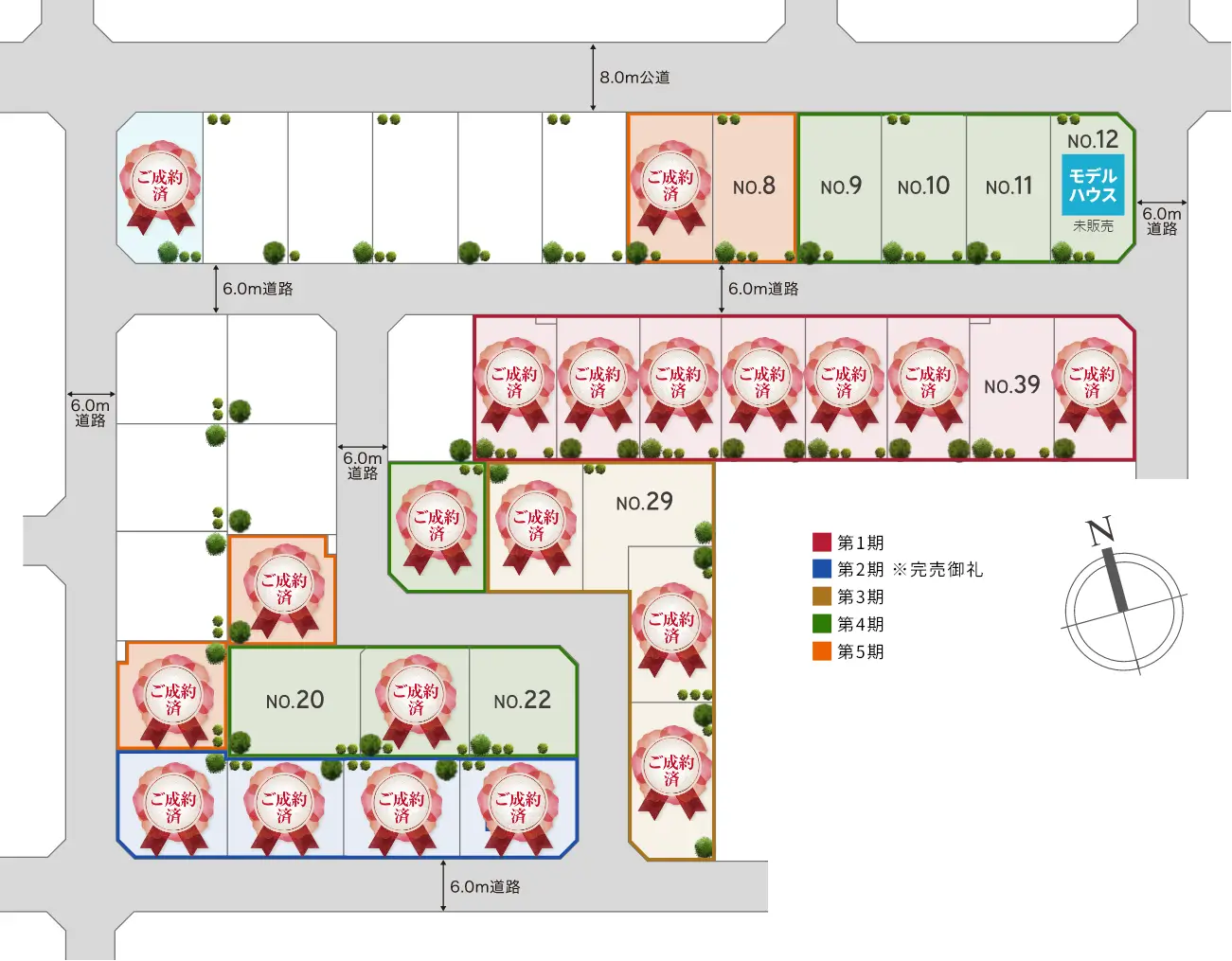Click the sold ribbon in the light-blue top-left lot
This screenshot has height=961, width=1232.
pos(160,187)
